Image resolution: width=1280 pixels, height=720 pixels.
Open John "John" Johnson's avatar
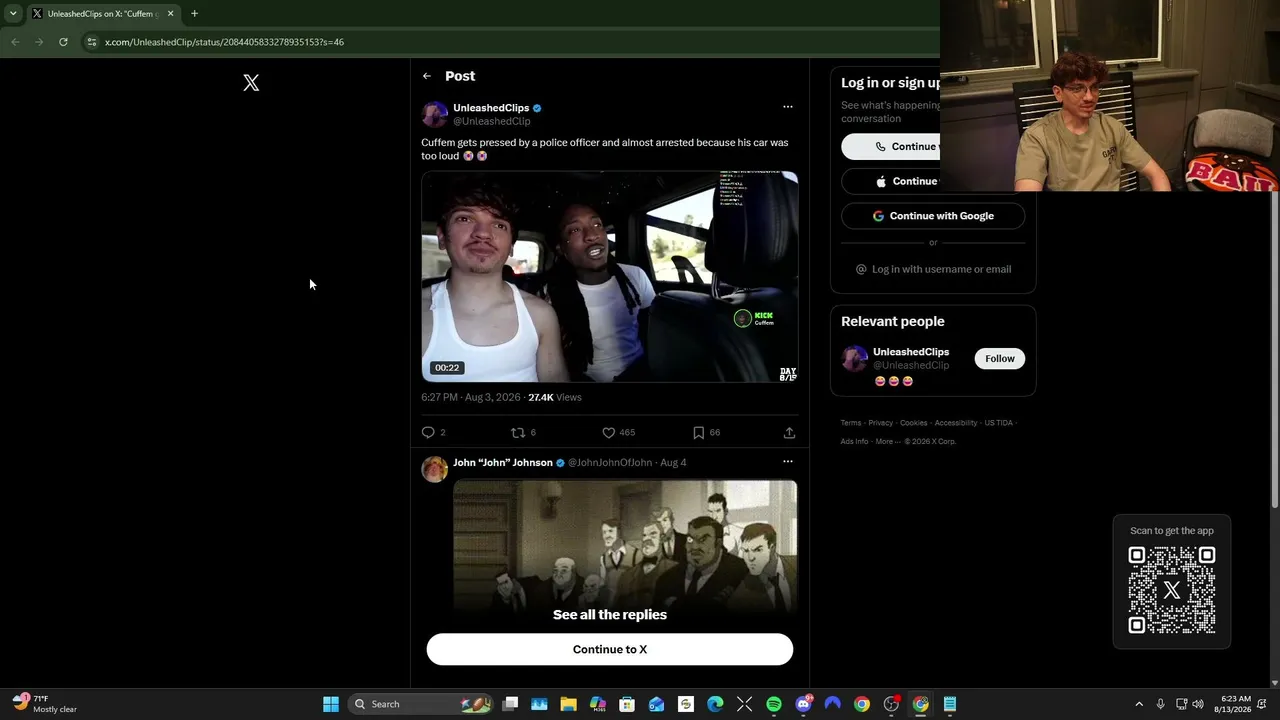click(434, 469)
